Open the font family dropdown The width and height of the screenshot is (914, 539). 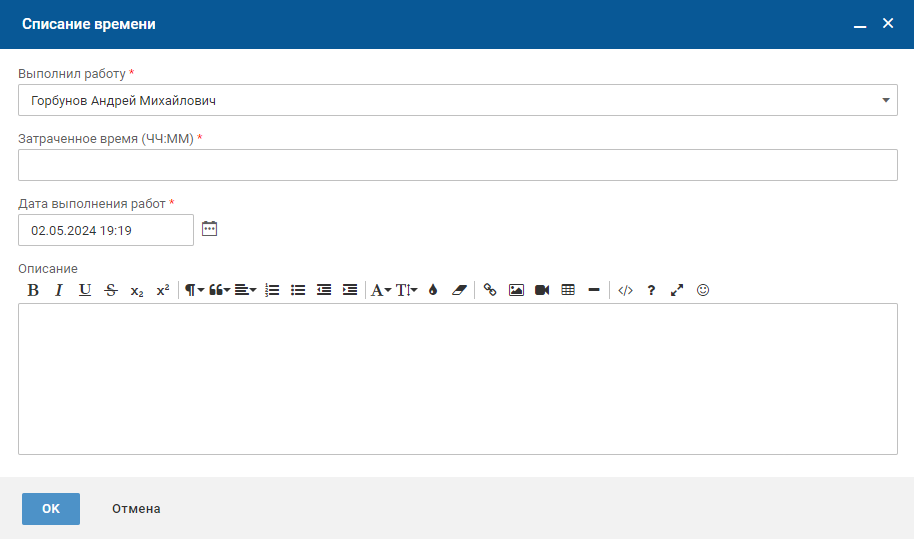pyautogui.click(x=381, y=290)
